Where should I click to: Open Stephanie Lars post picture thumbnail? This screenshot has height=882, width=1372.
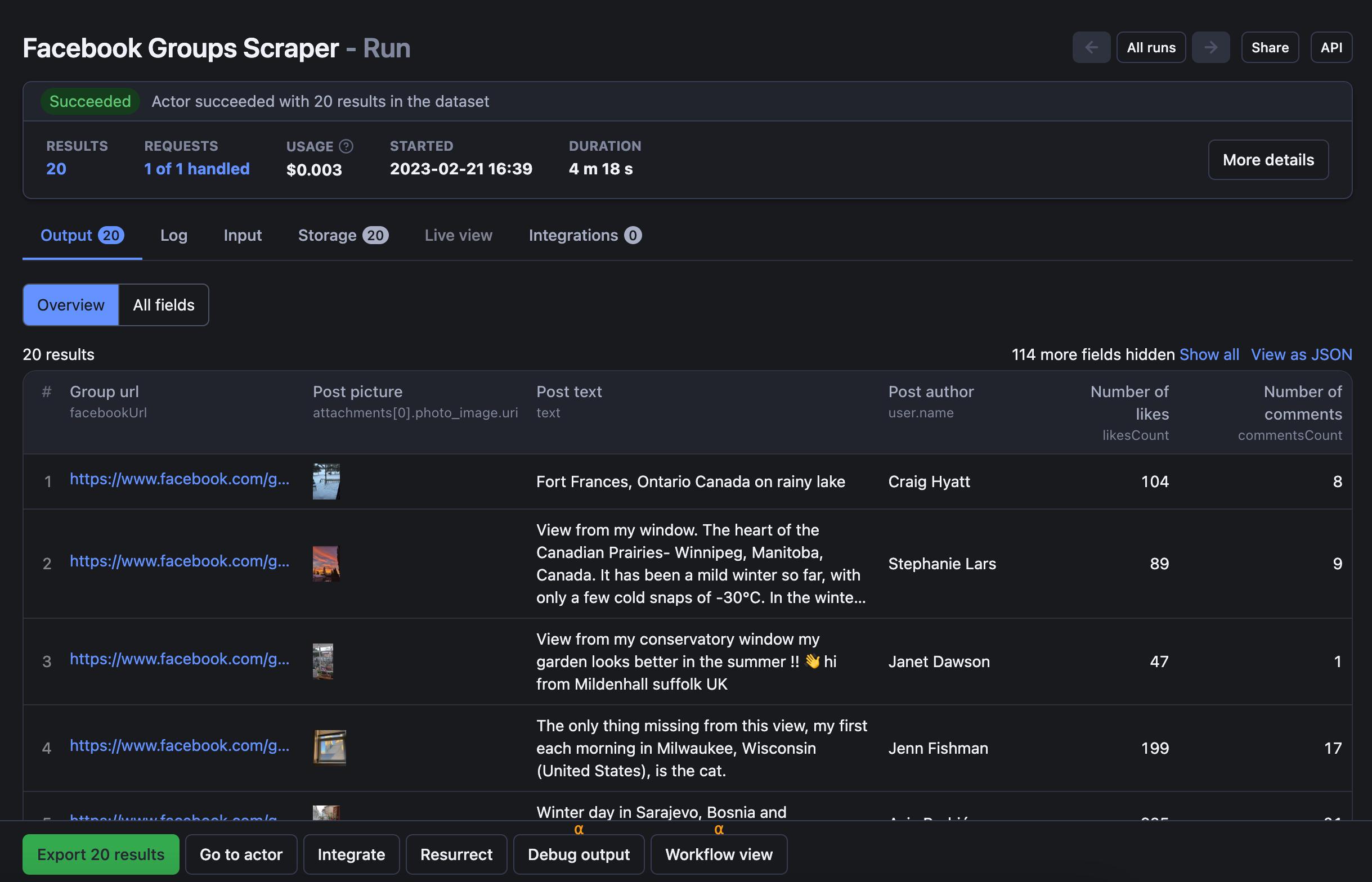click(x=326, y=564)
